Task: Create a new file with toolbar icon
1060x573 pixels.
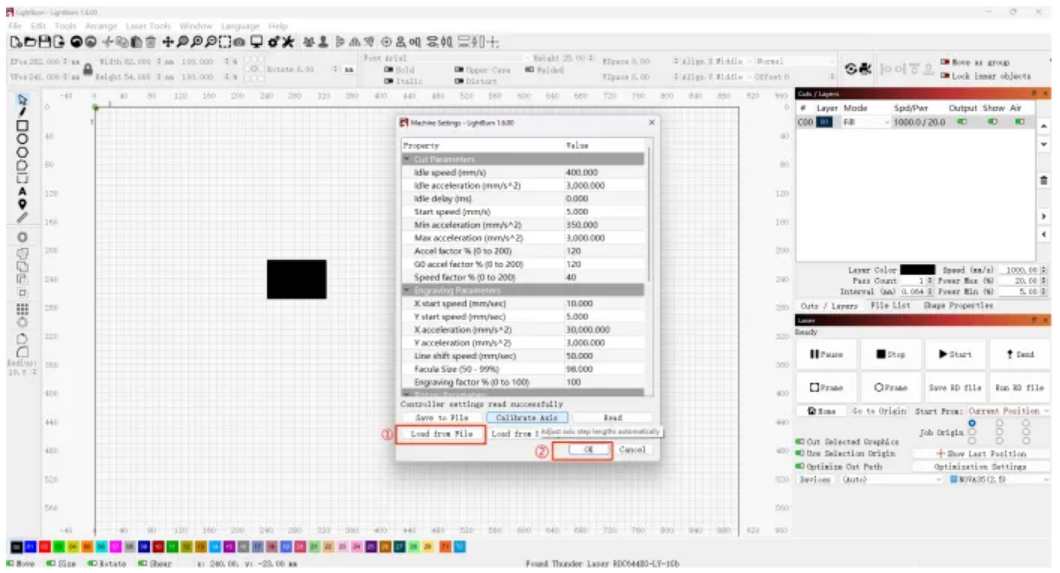Action: 16,42
